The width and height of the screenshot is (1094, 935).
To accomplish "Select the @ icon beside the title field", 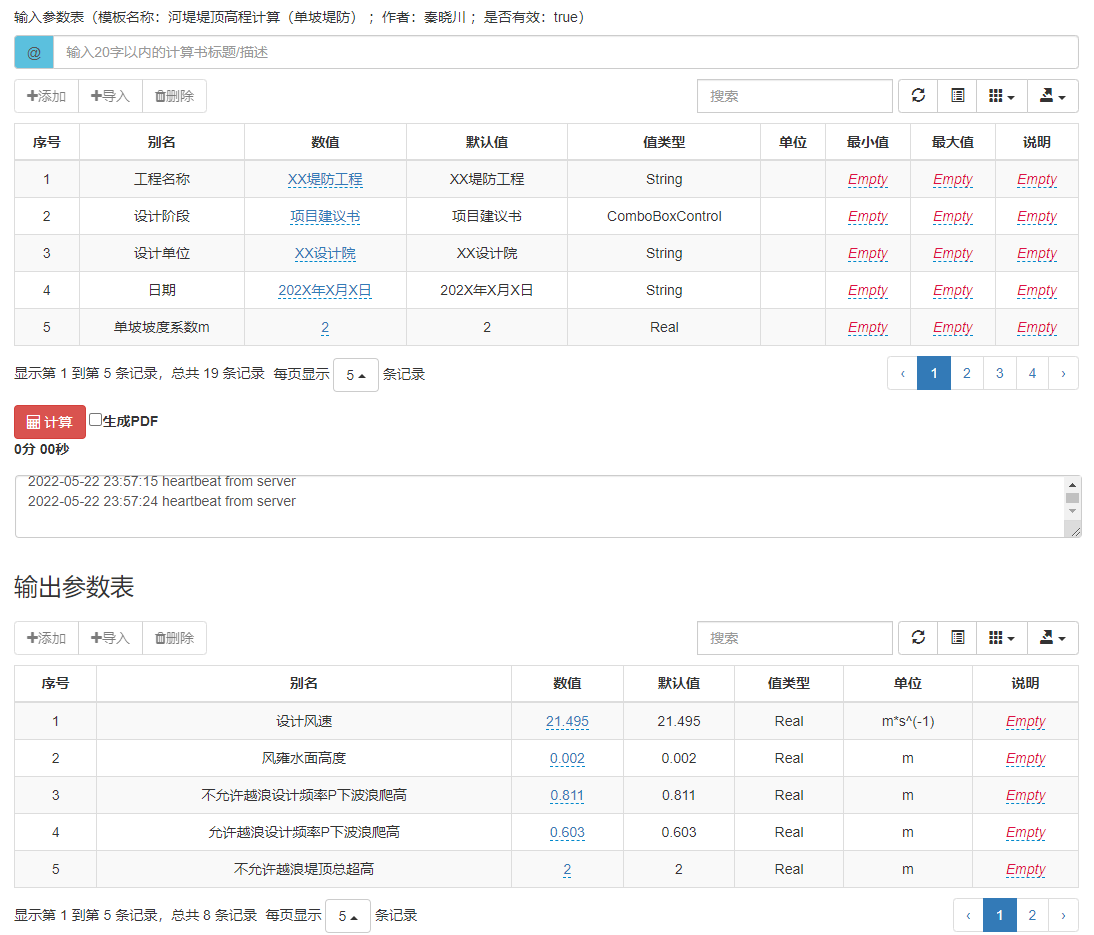I will point(33,51).
